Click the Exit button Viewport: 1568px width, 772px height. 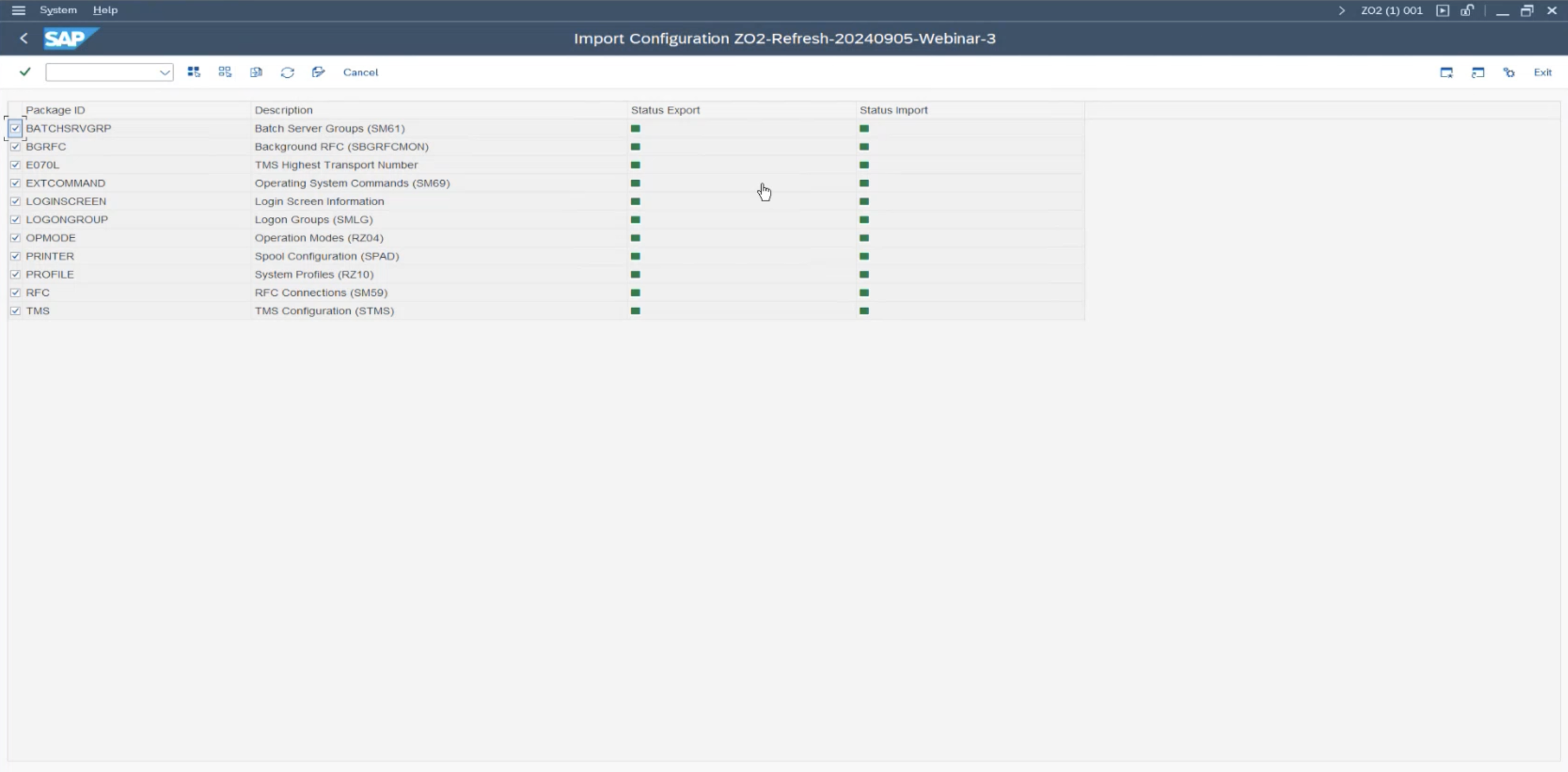point(1542,72)
